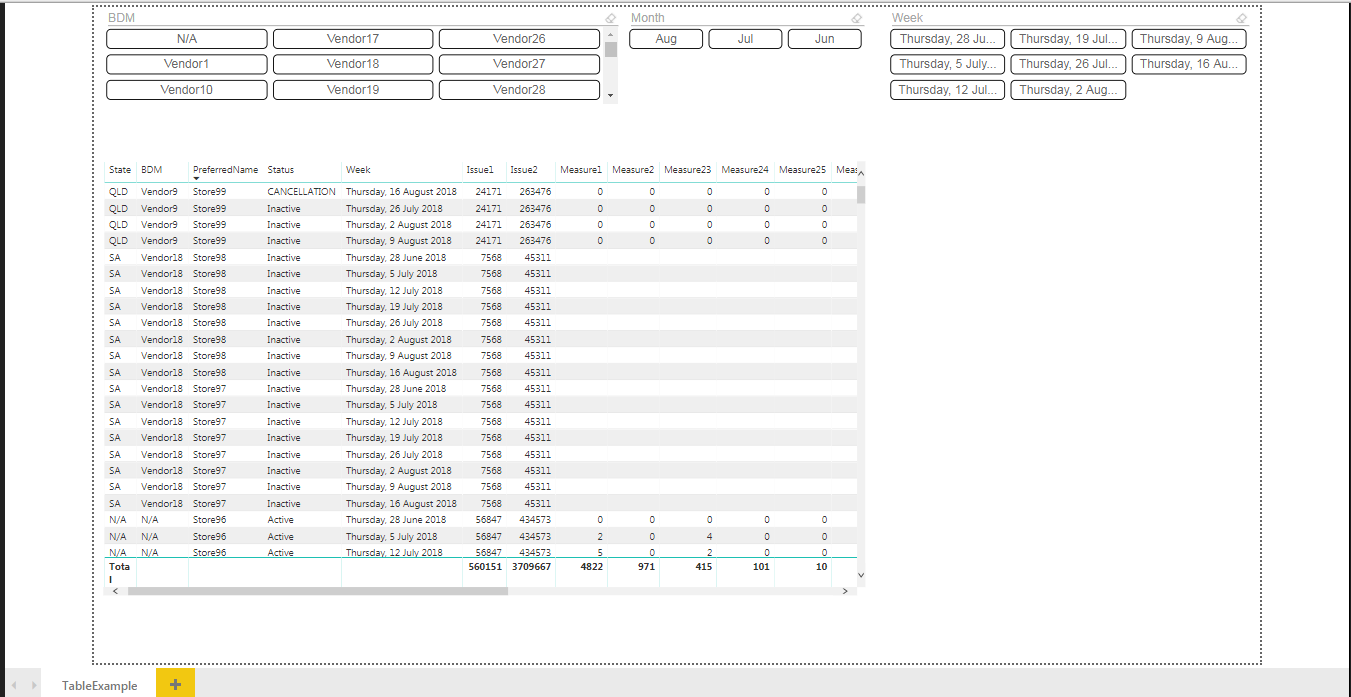The height and width of the screenshot is (697, 1351).
Task: Filter Month slicer by Jul
Action: 745,39
